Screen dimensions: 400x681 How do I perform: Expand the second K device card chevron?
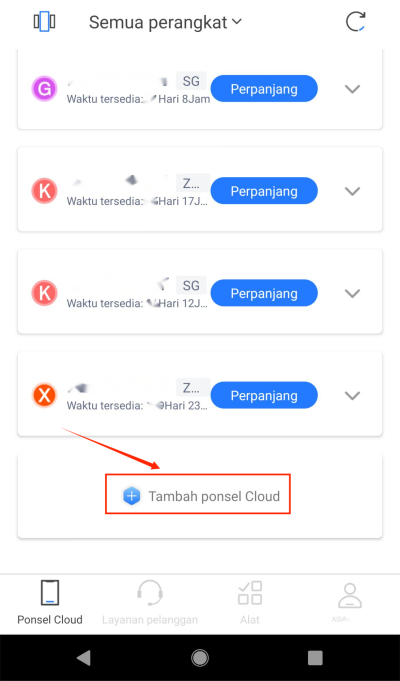[x=352, y=294]
